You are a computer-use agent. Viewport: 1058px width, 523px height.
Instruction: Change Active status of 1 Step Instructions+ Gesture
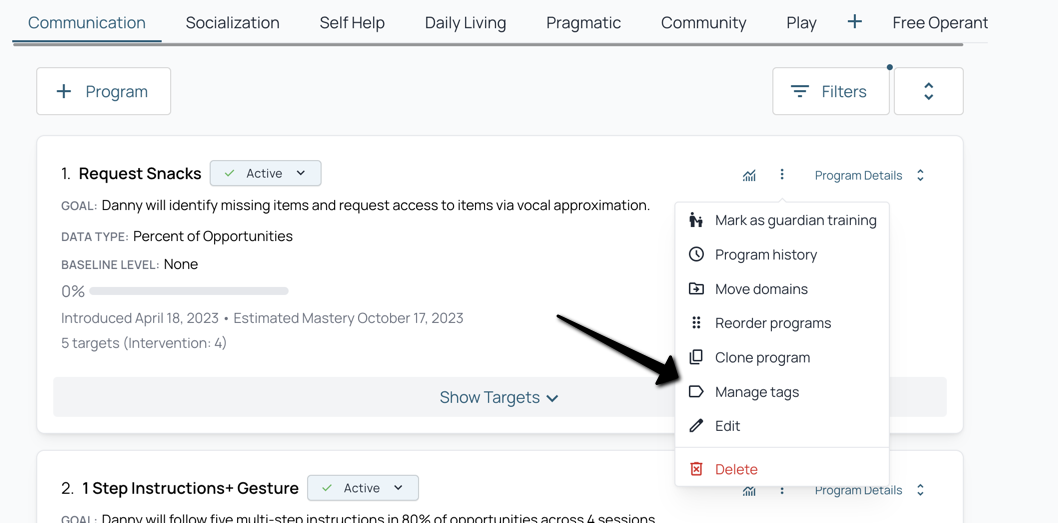[363, 488]
